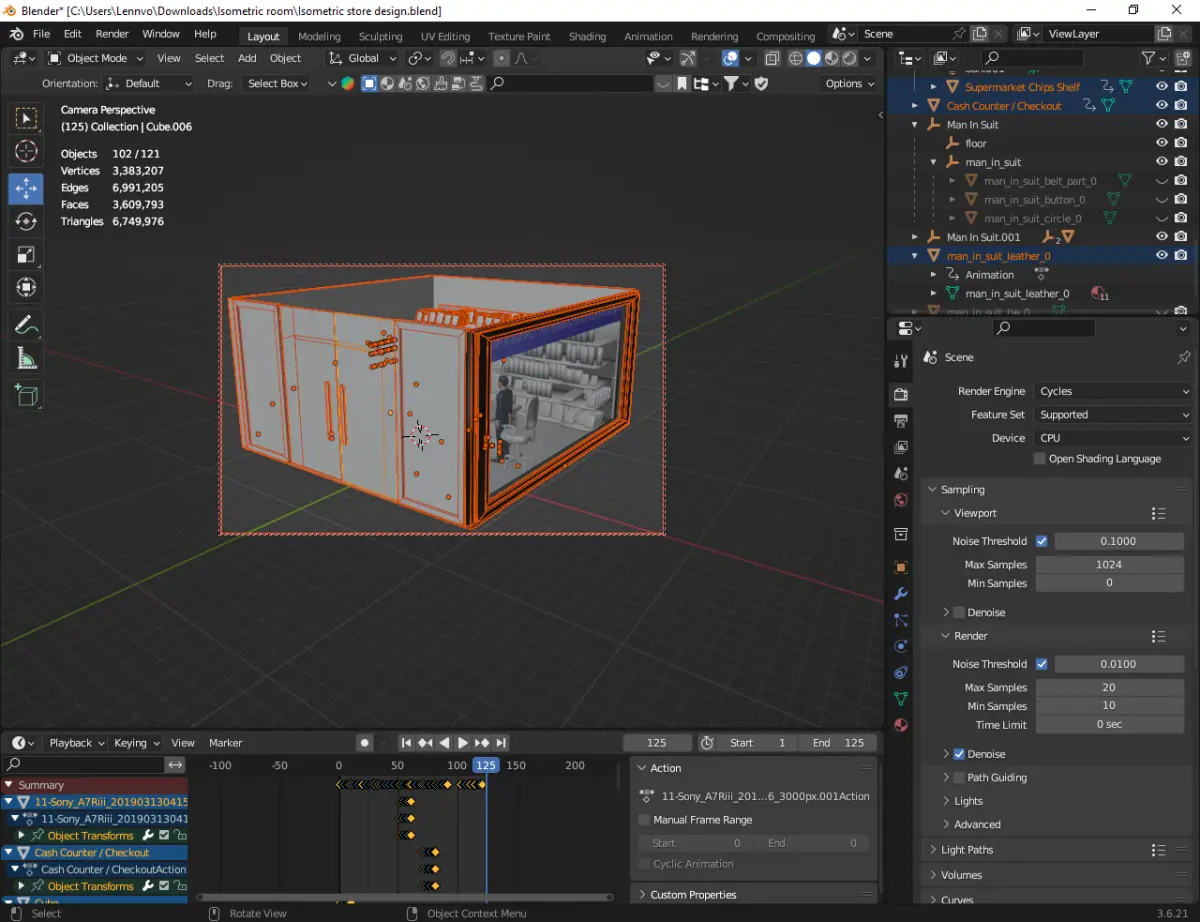Screen dimensions: 1200x922
Task: Enable Viewport Denoise checkbox
Action: pos(959,612)
